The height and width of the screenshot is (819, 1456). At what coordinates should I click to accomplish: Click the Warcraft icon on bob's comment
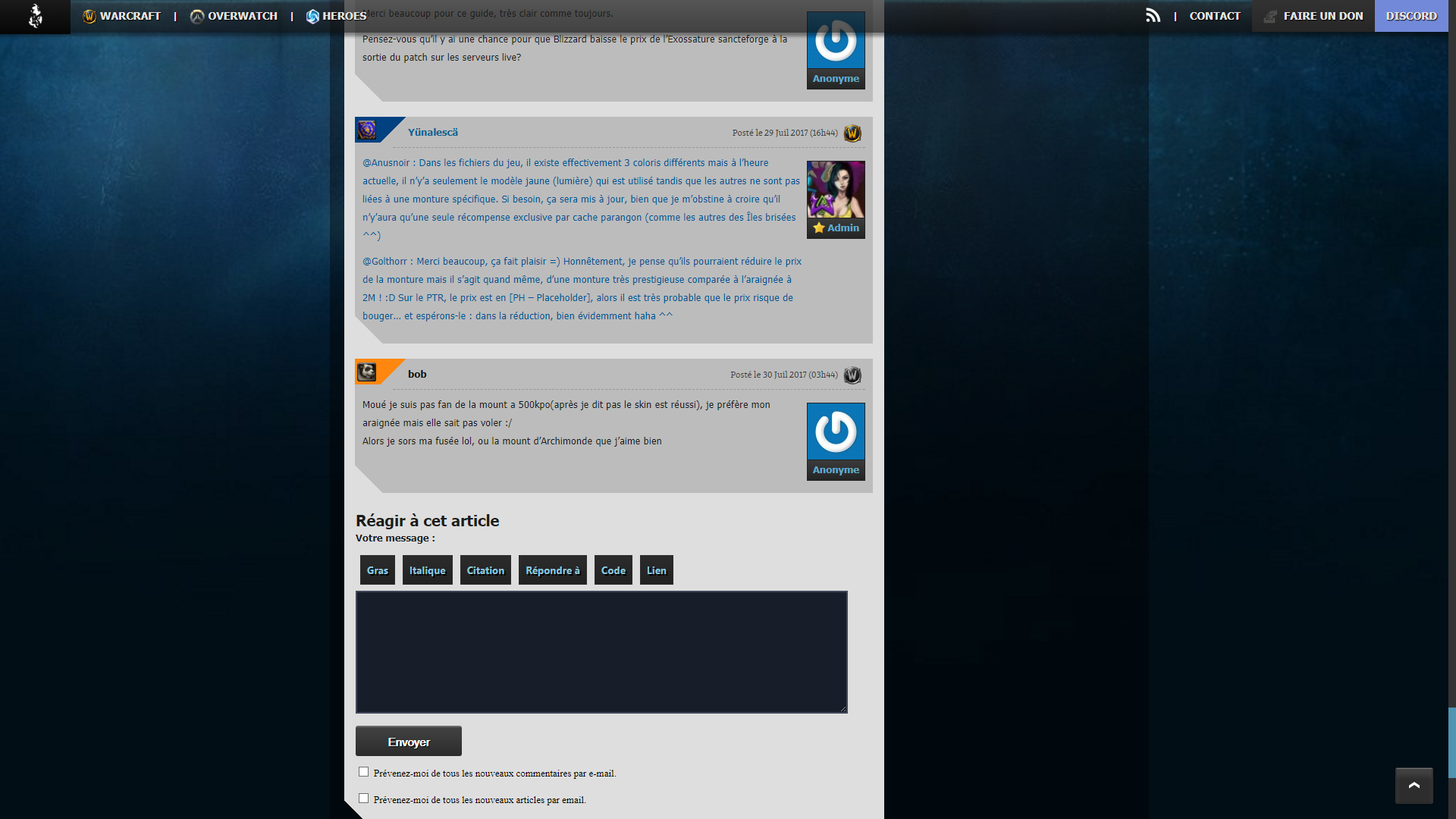pyautogui.click(x=852, y=375)
